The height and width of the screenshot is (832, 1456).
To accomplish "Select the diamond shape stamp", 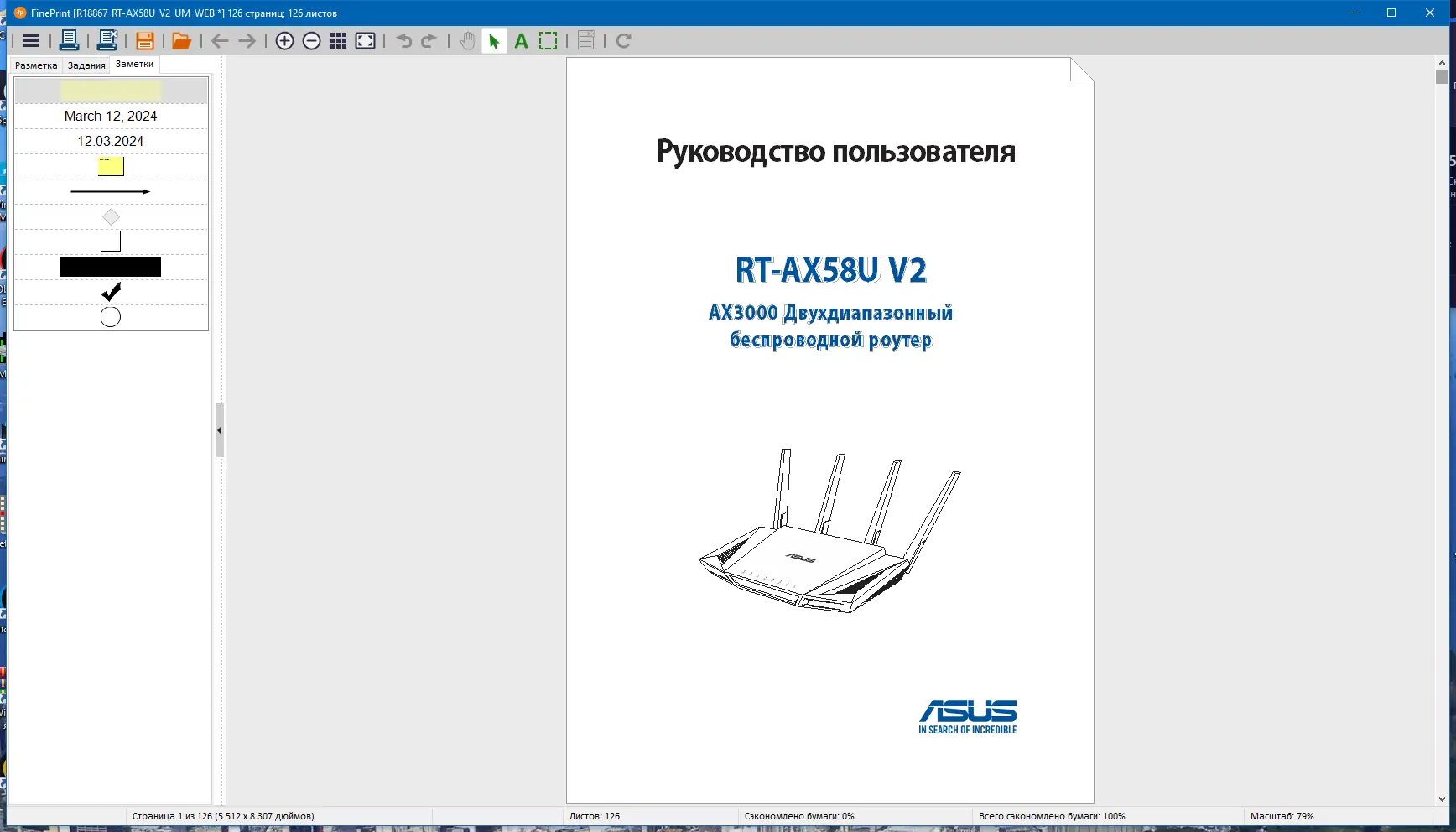I will [x=111, y=217].
